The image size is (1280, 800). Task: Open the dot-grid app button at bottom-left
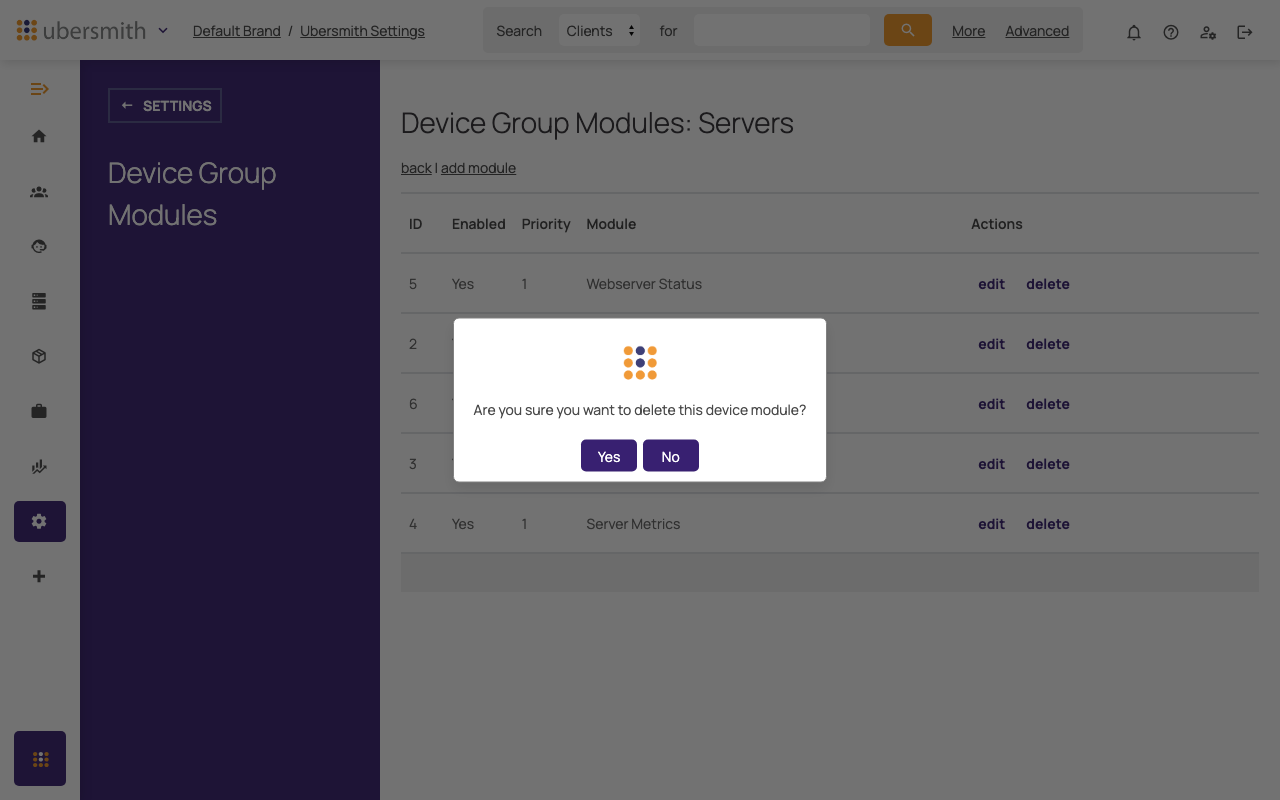click(x=40, y=759)
